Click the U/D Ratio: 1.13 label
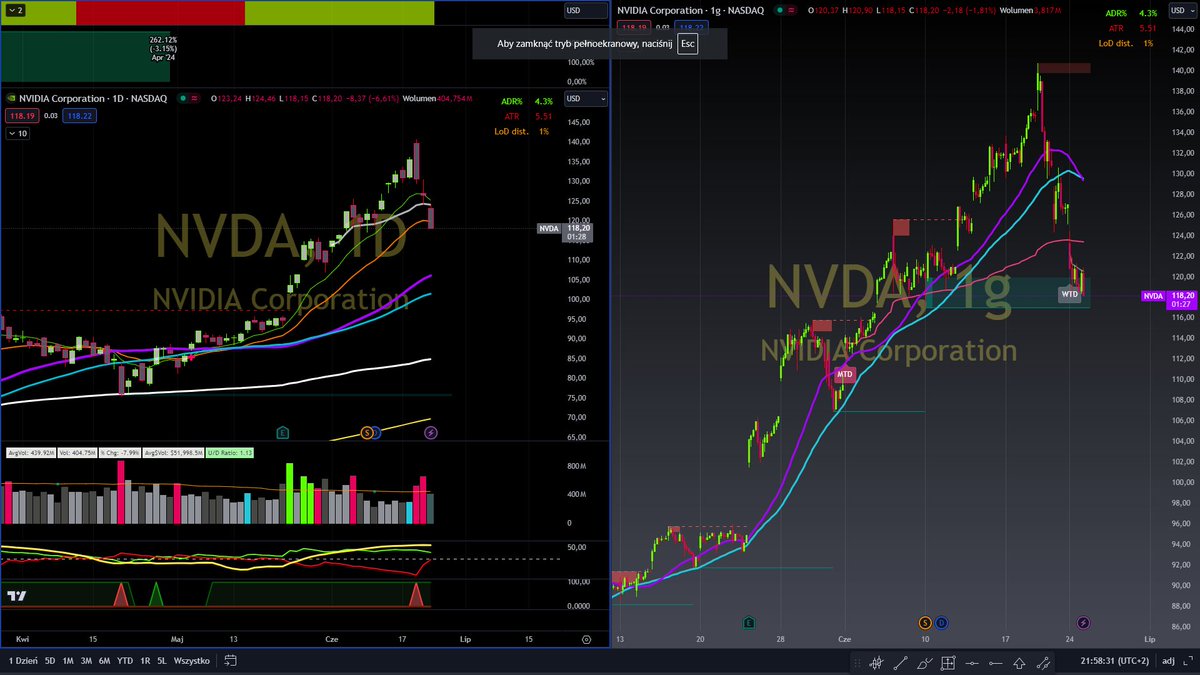The height and width of the screenshot is (675, 1200). [230, 453]
